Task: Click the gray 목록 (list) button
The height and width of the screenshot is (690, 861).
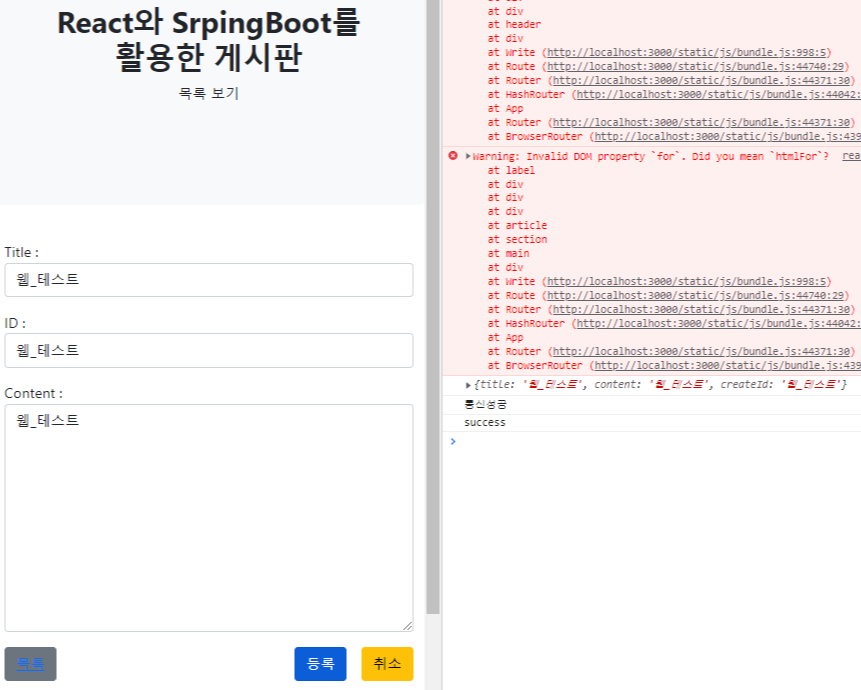Action: pos(30,664)
